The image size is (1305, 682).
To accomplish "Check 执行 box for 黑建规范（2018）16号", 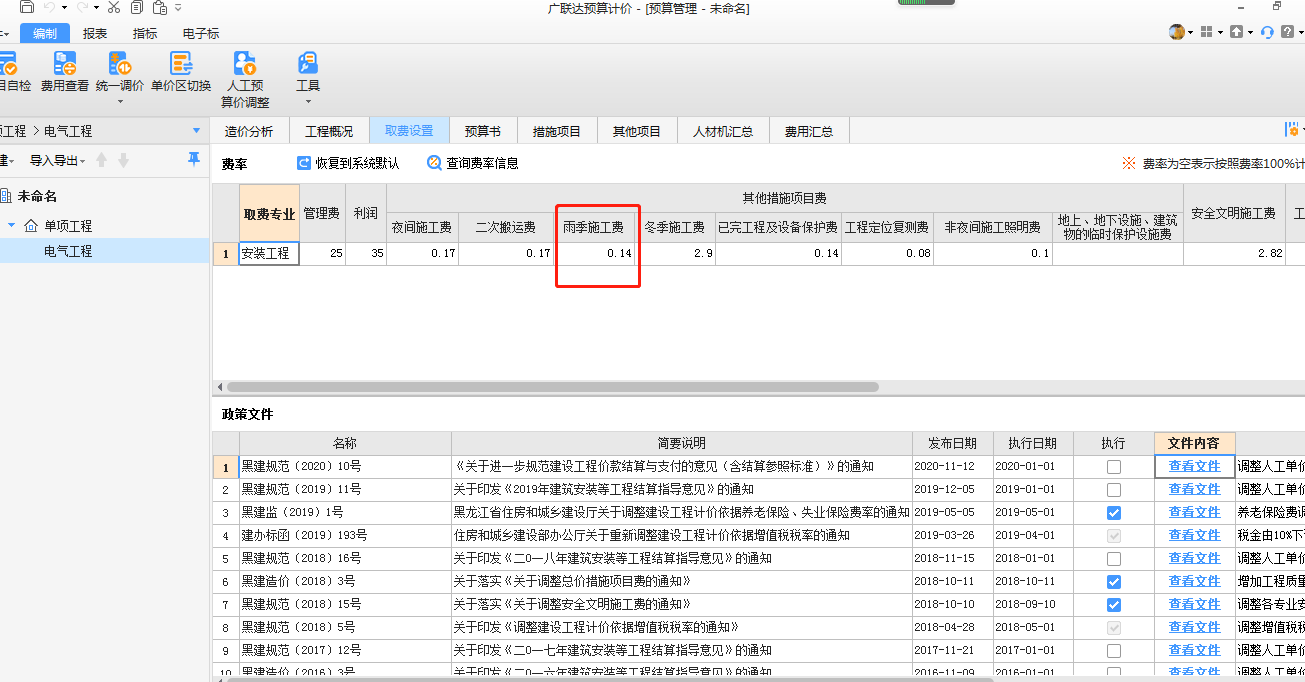I will click(x=1114, y=559).
